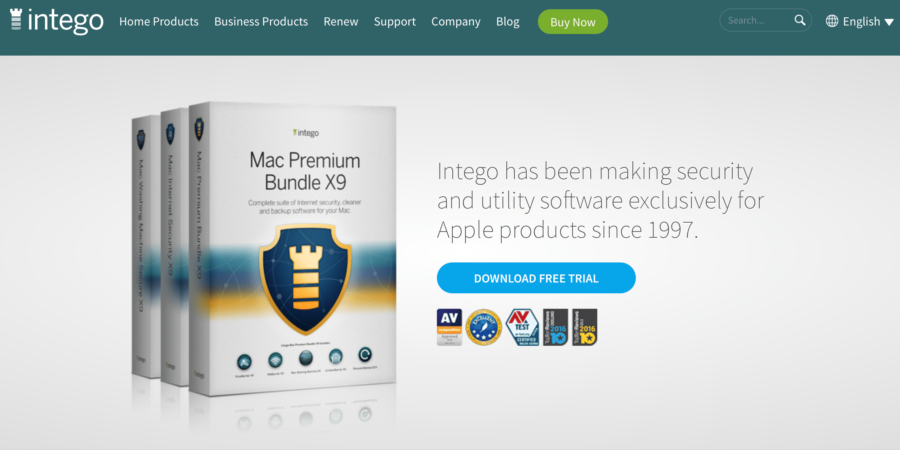This screenshot has height=450, width=900.
Task: Click the search magnifier icon
Action: 800,21
